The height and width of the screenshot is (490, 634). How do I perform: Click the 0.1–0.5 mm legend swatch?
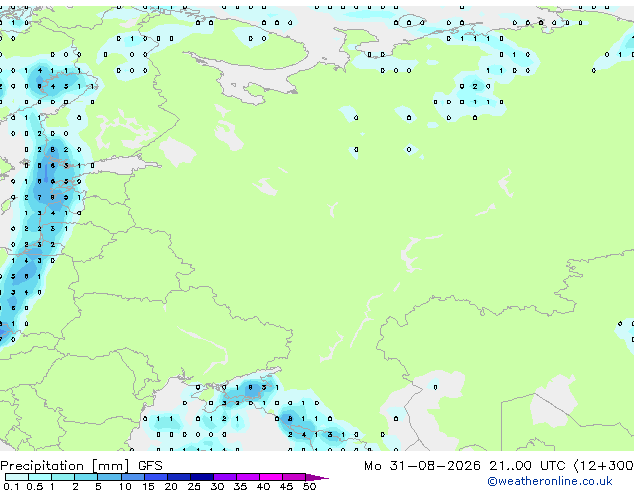[x=17, y=477]
